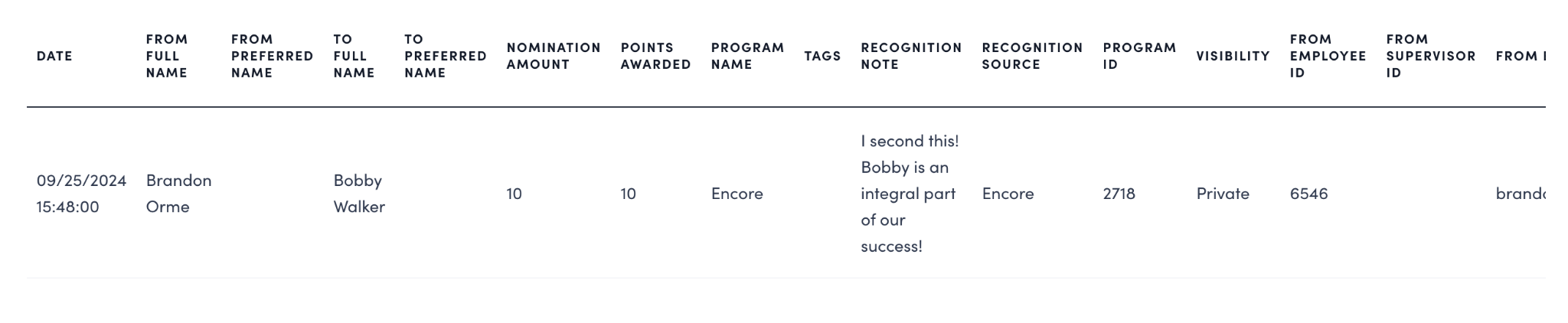The image size is (1568, 323).
Task: Select the Recognition Source column header
Action: click(1032, 56)
